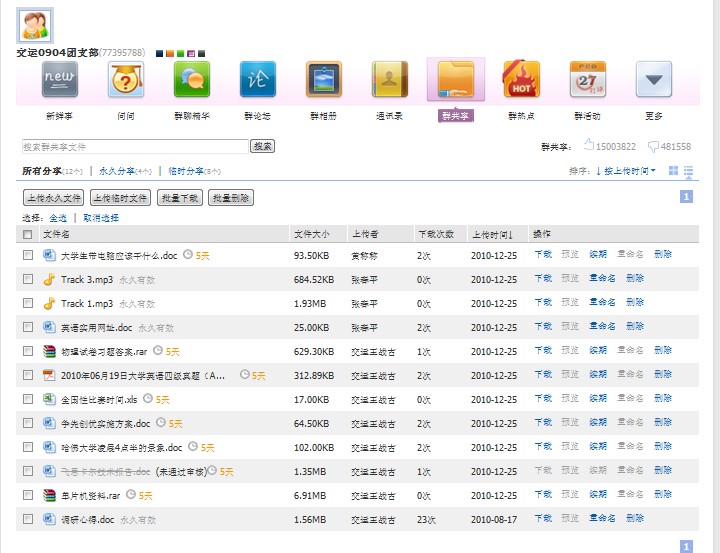This screenshot has width=720, height=553.
Task: Expand the 更多 dropdown arrow icon
Action: (x=653, y=80)
